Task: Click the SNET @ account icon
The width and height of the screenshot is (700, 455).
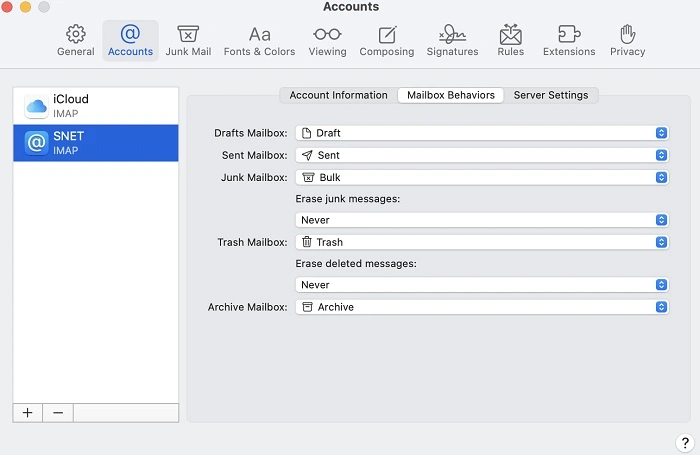Action: coord(37,143)
